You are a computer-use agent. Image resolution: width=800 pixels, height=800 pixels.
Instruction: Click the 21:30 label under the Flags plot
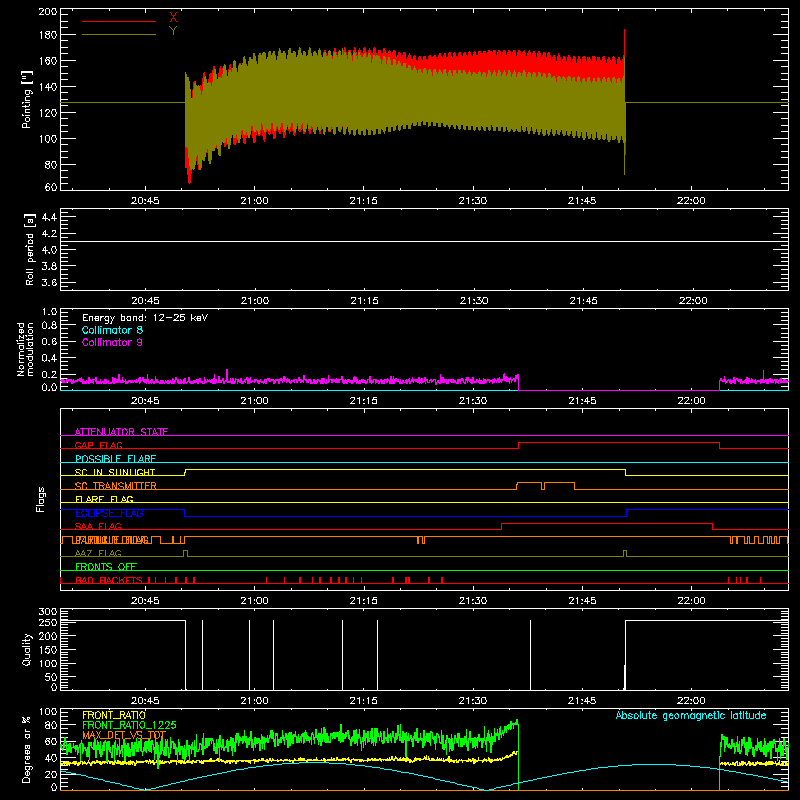pyautogui.click(x=472, y=601)
